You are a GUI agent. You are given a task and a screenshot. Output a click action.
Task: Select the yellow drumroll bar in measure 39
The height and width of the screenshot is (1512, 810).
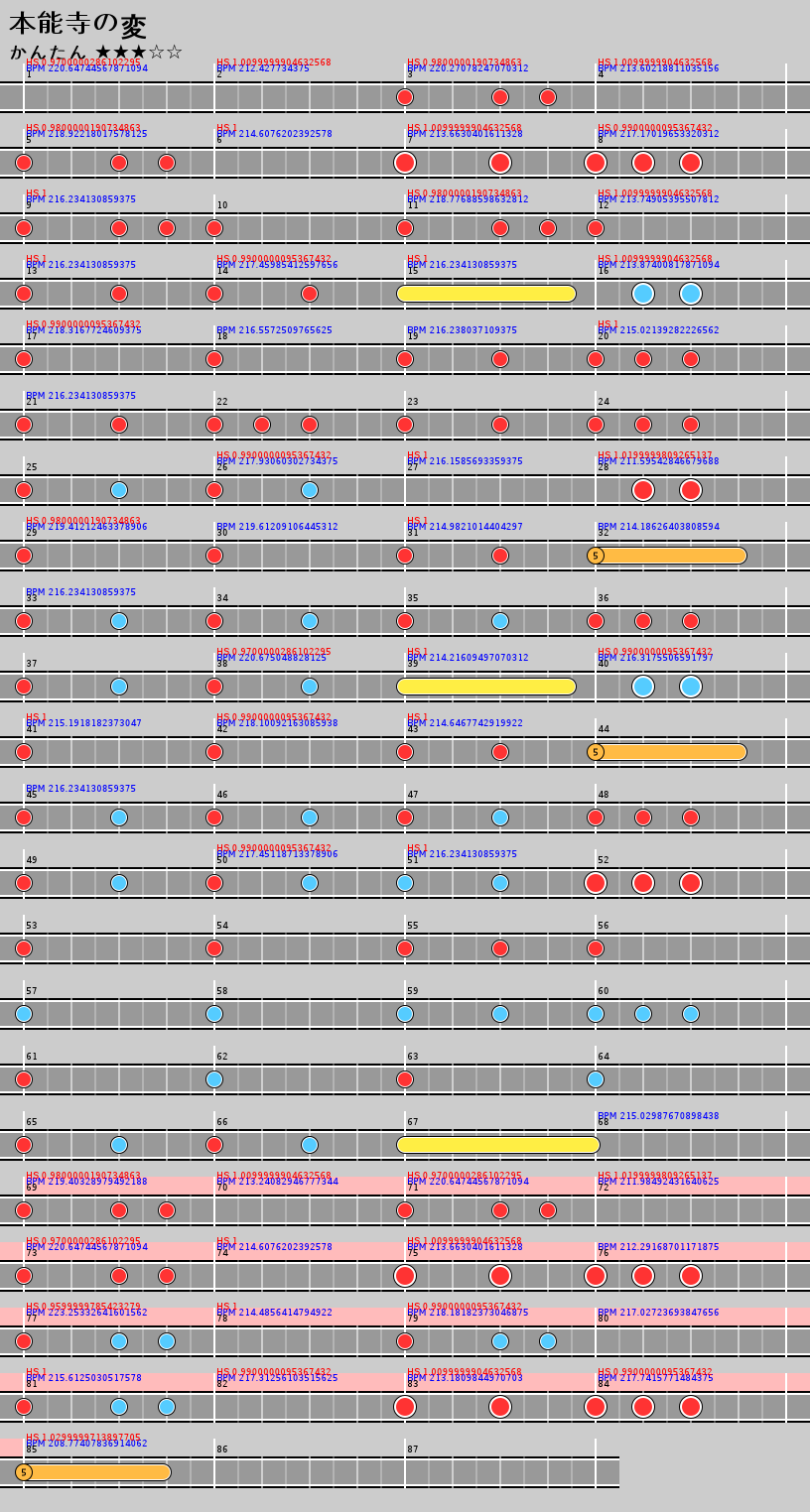485,687
